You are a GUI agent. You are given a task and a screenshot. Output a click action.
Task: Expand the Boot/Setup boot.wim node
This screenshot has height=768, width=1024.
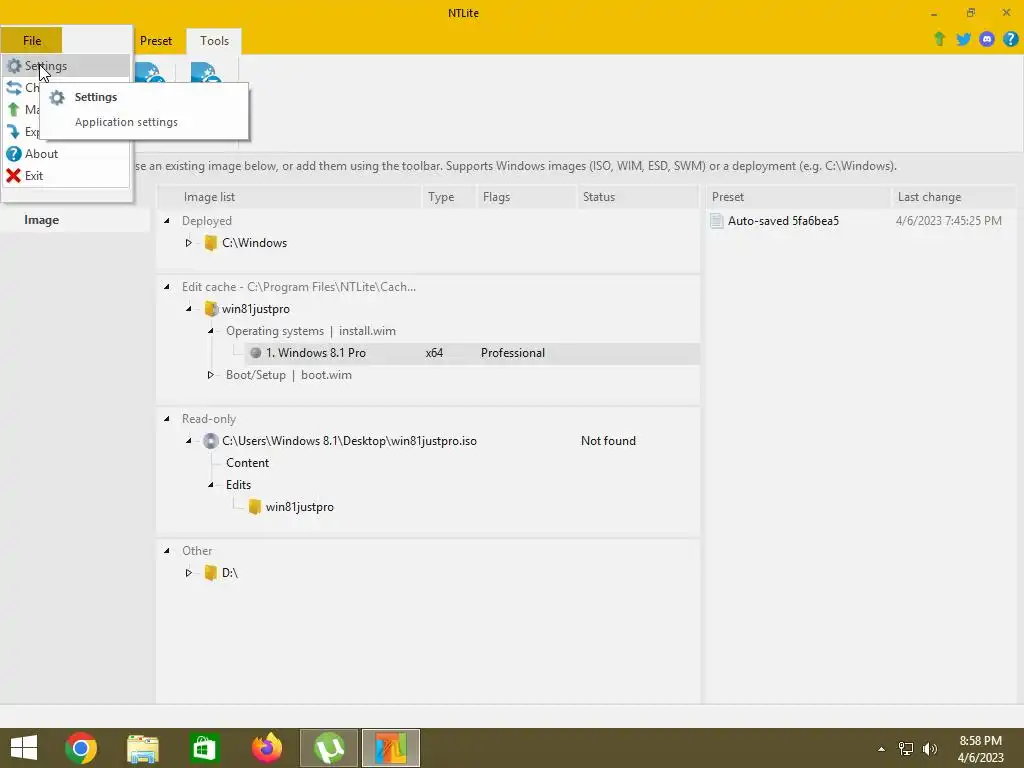[211, 375]
